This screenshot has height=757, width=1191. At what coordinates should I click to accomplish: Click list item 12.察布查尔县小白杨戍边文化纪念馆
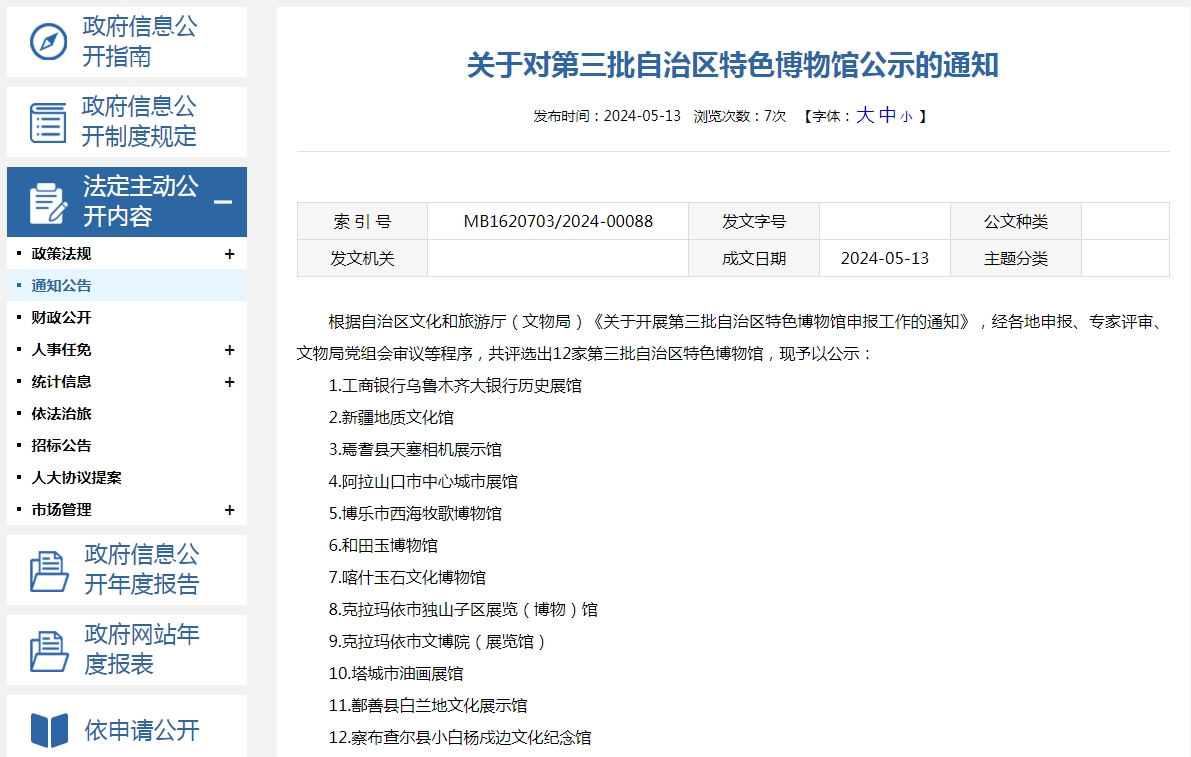click(x=460, y=737)
